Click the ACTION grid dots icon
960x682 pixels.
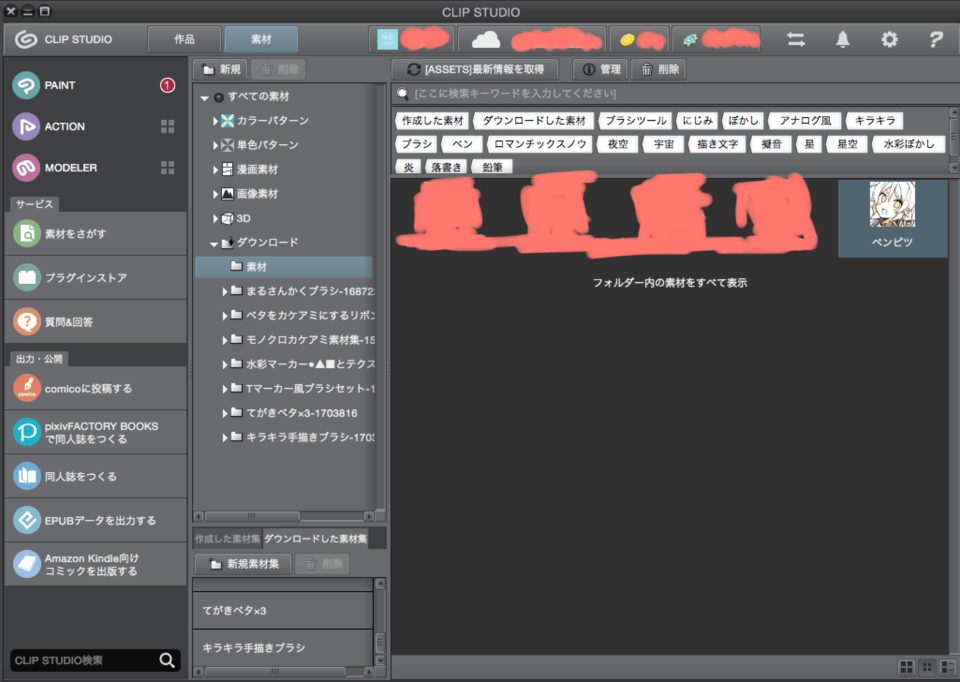[x=167, y=126]
